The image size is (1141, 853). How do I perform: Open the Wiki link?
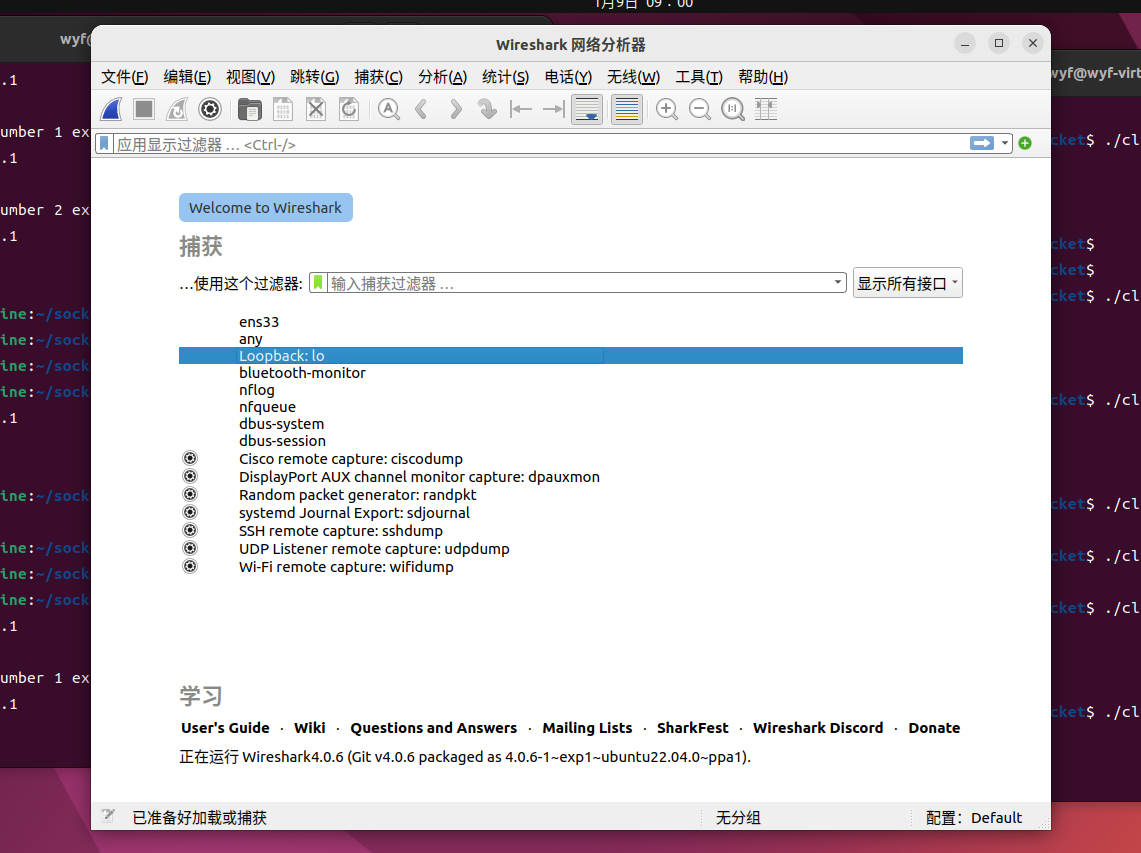point(309,728)
